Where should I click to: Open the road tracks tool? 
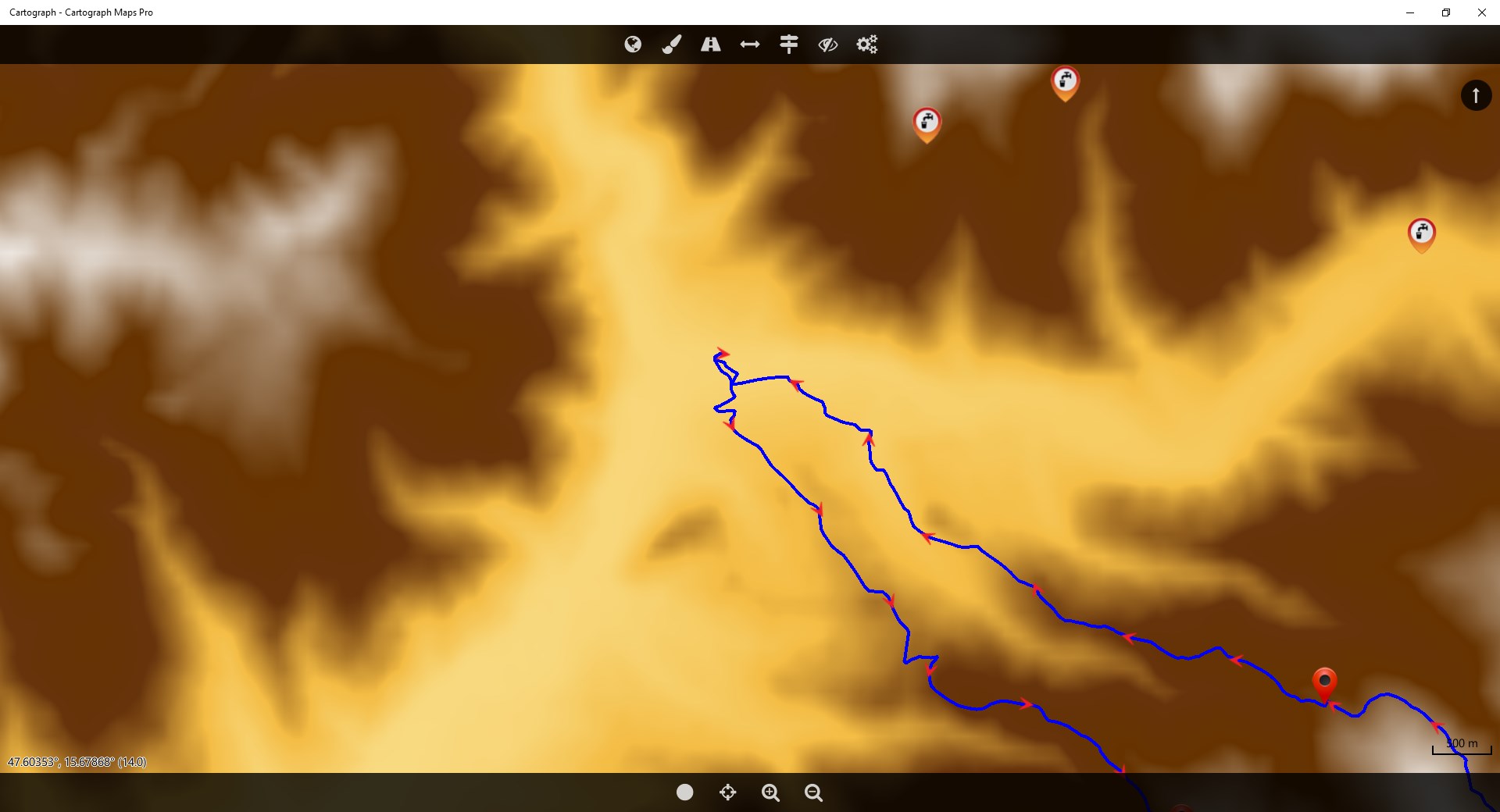click(x=711, y=45)
